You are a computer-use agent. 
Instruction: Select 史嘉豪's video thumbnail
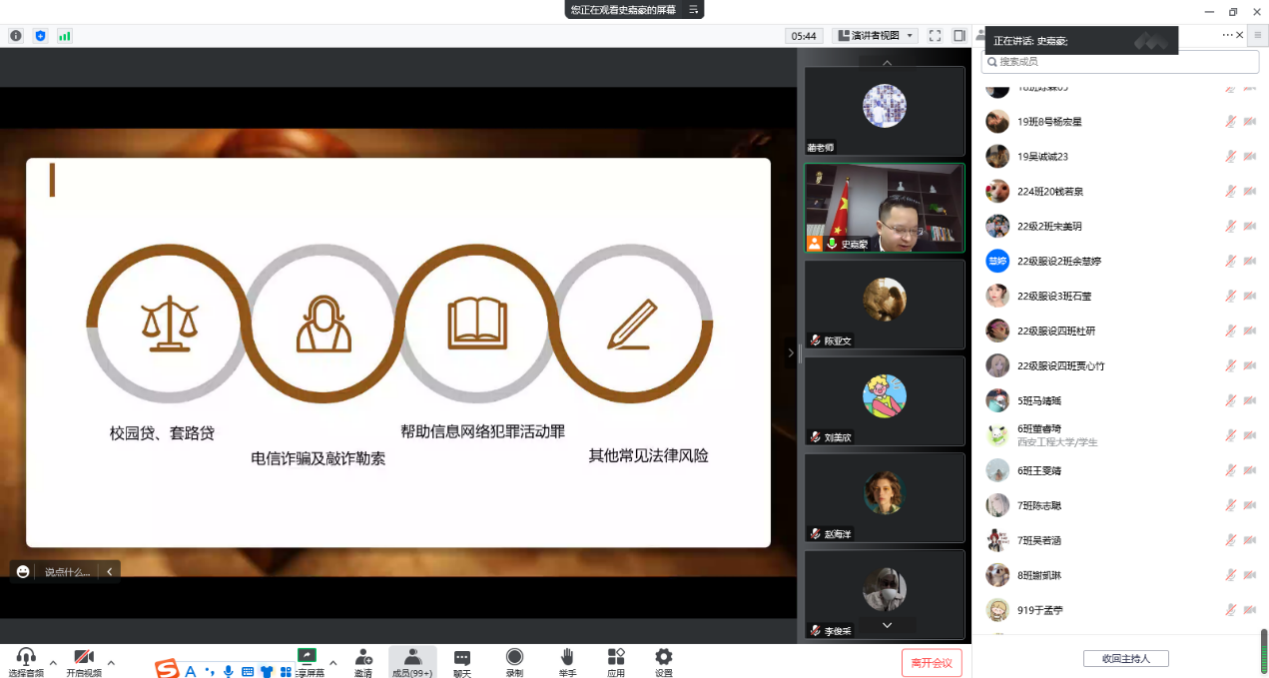884,208
